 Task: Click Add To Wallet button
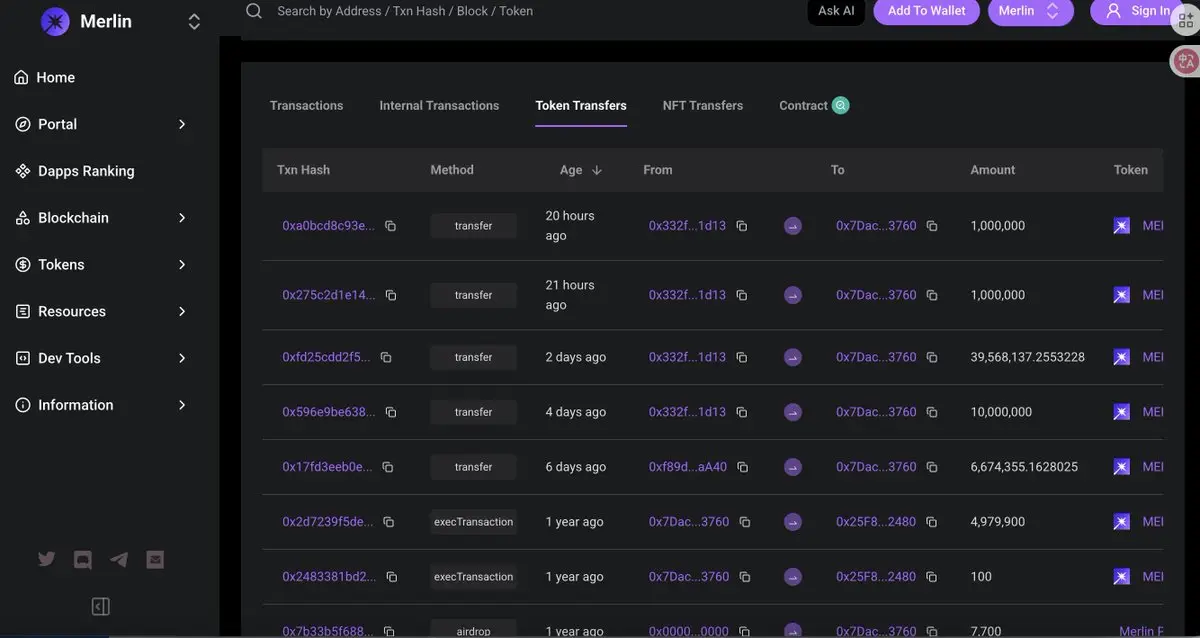pos(926,11)
